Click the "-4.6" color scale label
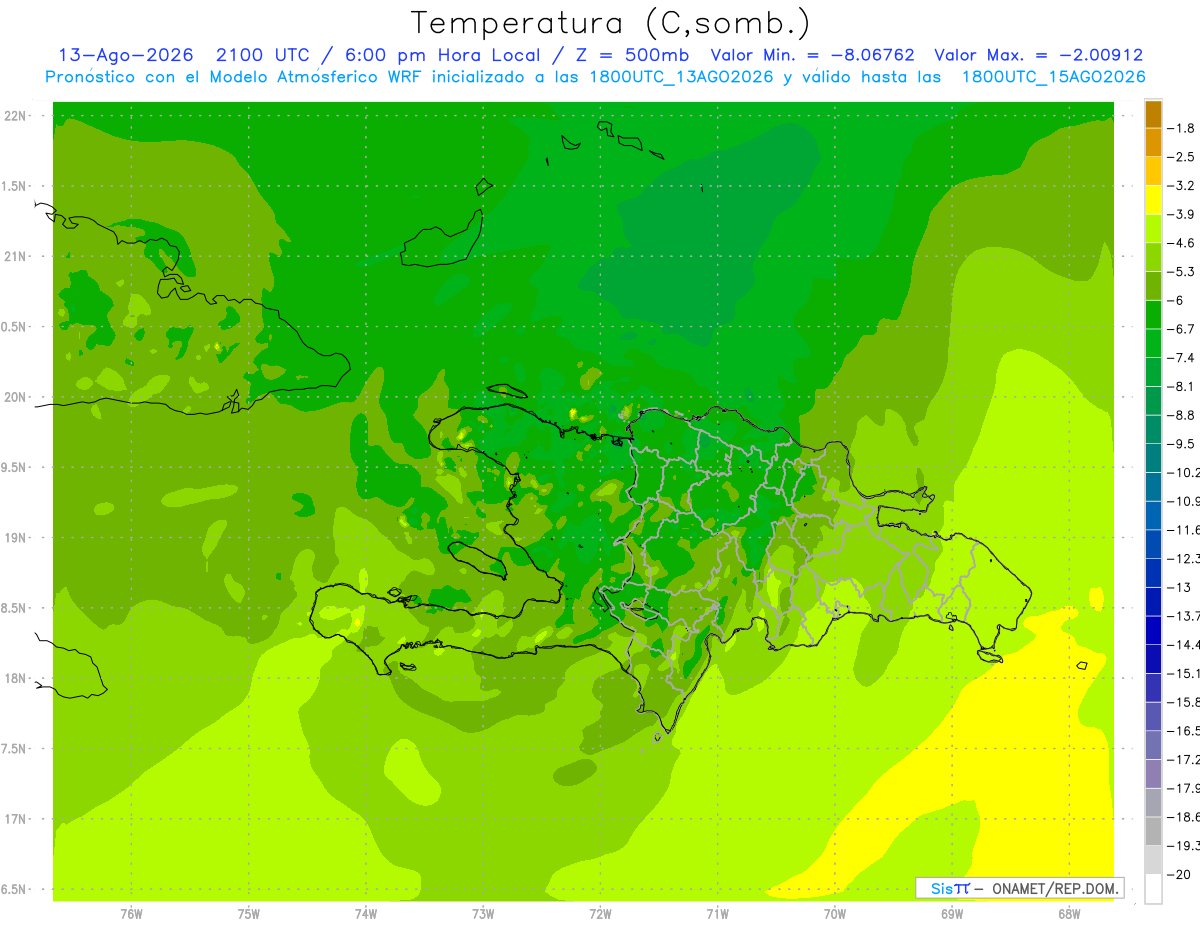 [1182, 243]
